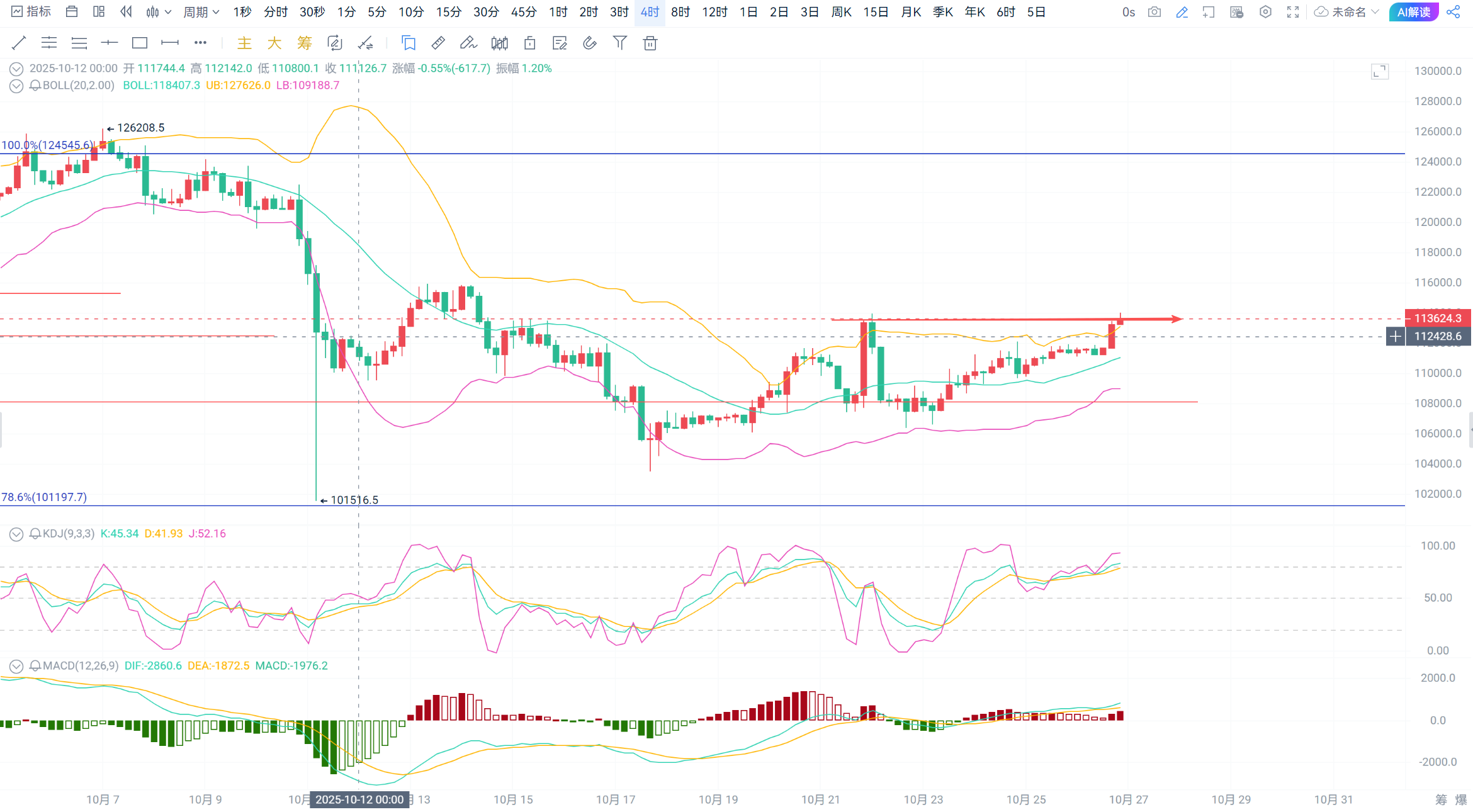Select the trend line drawing tool

click(x=19, y=43)
